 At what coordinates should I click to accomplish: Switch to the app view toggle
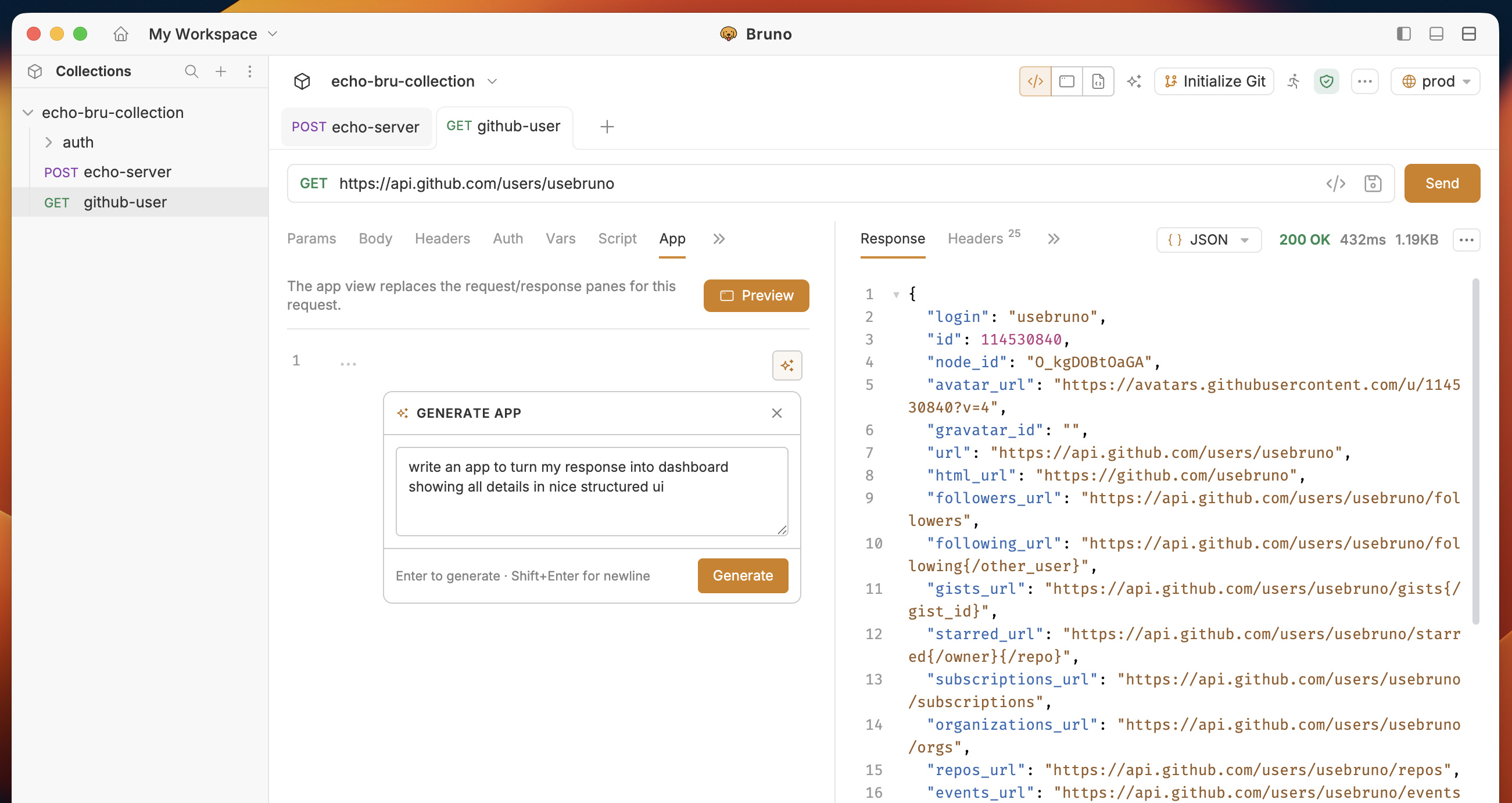coord(1067,81)
